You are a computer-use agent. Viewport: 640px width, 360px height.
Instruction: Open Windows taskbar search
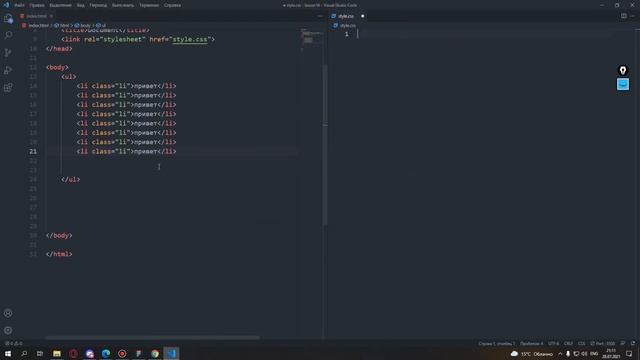click(24, 353)
